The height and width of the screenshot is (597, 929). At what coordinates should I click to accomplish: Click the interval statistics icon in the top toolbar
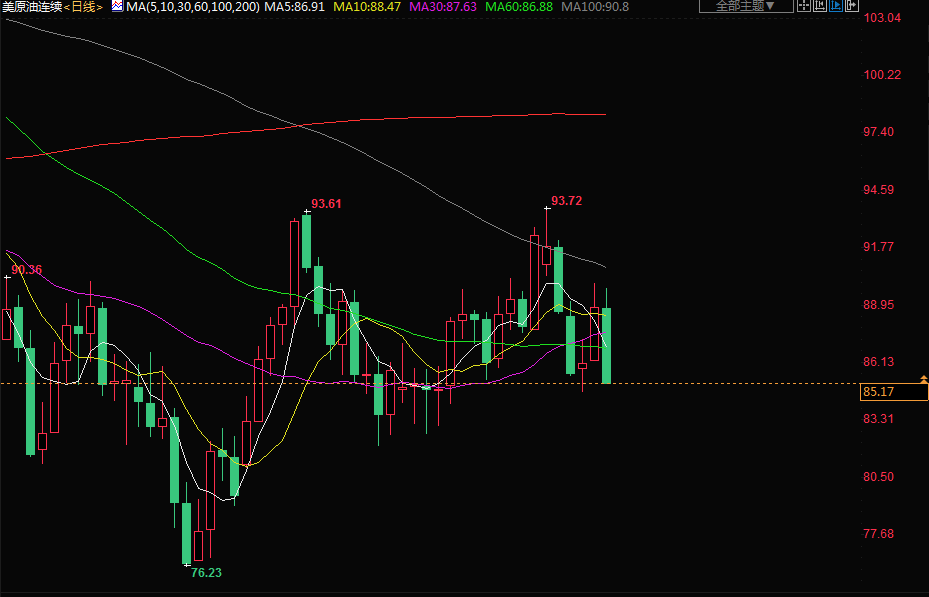click(x=820, y=5)
